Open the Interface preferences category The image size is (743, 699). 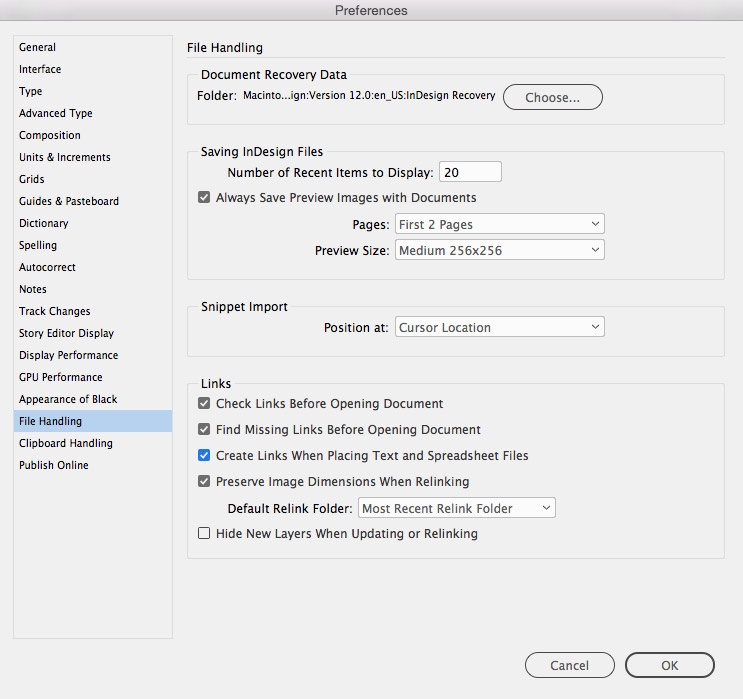(40, 69)
